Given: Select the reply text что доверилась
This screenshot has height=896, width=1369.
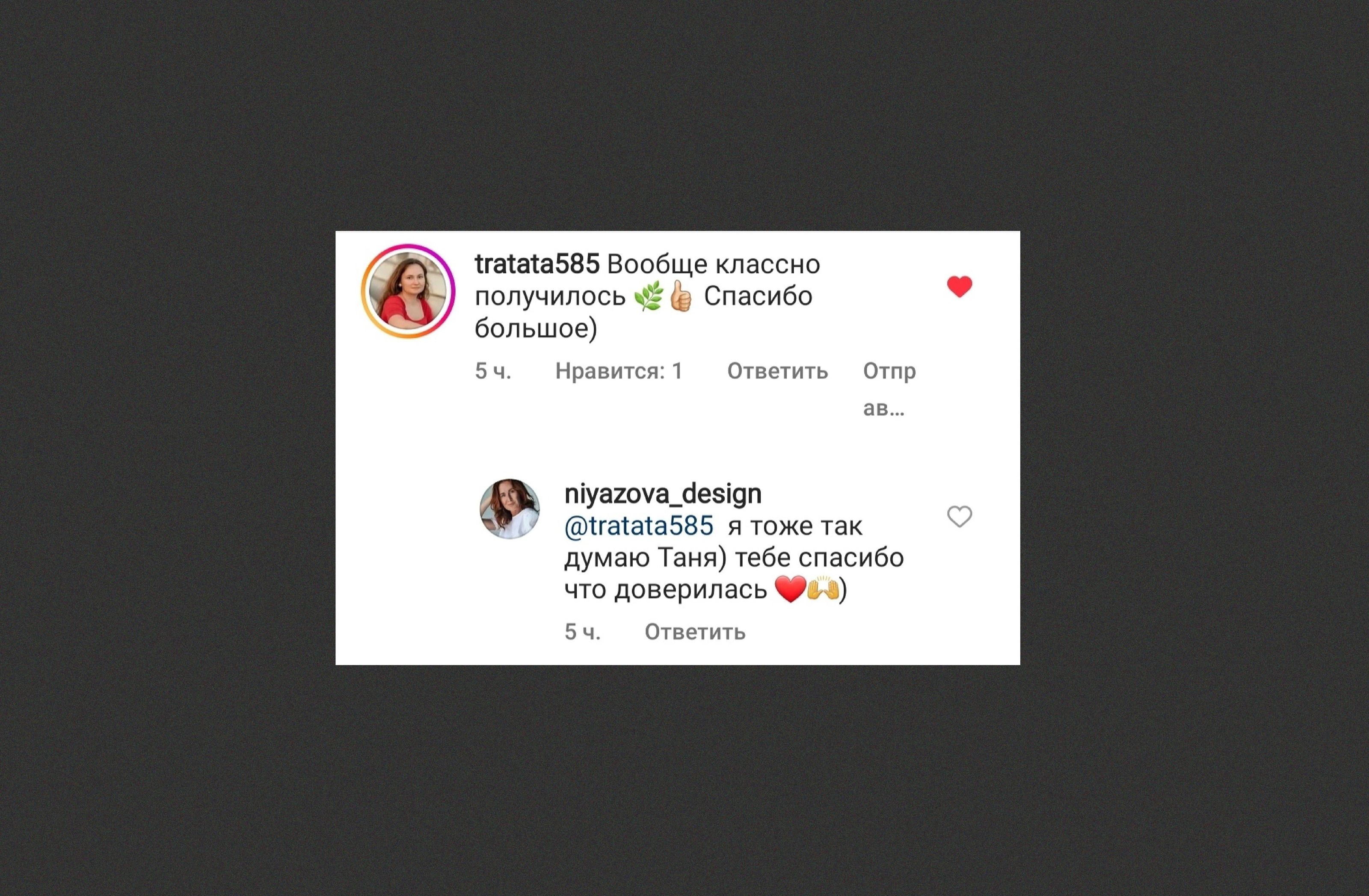Looking at the screenshot, I should 666,589.
